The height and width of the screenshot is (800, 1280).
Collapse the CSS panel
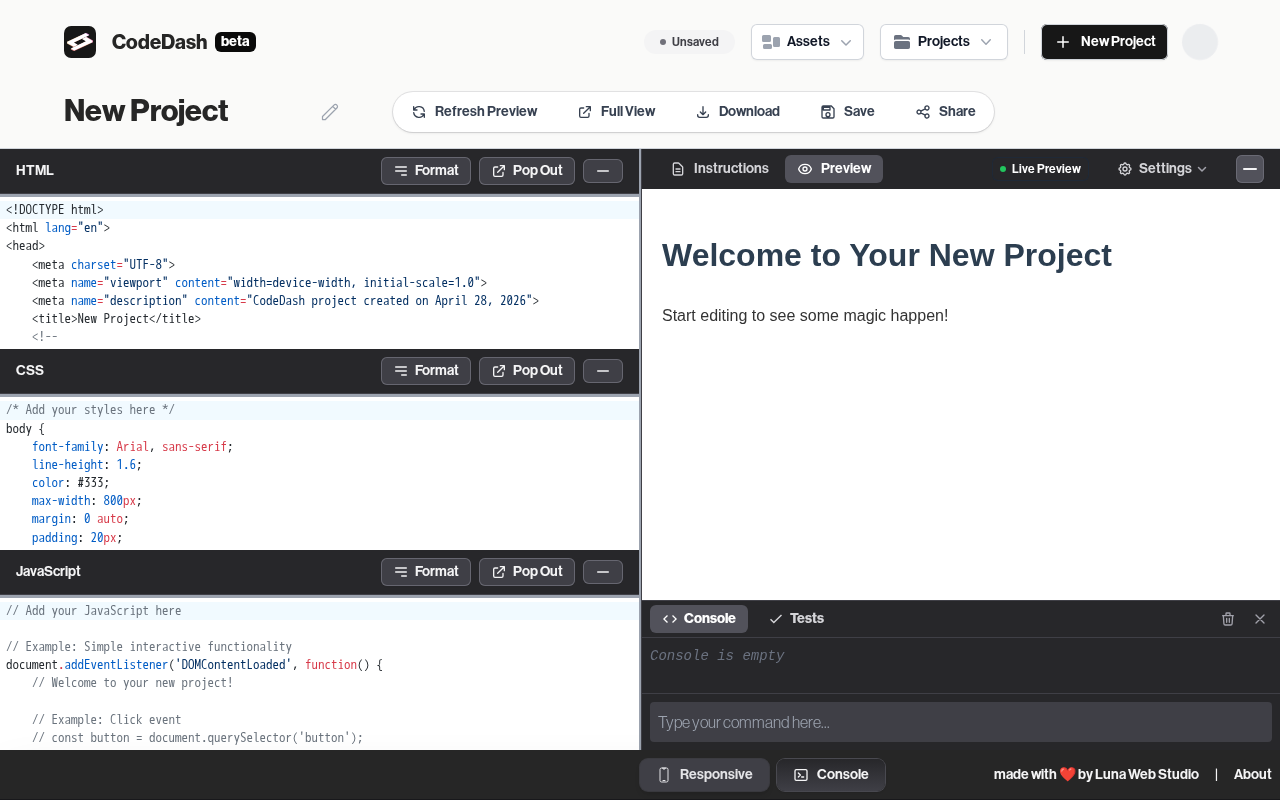(603, 371)
